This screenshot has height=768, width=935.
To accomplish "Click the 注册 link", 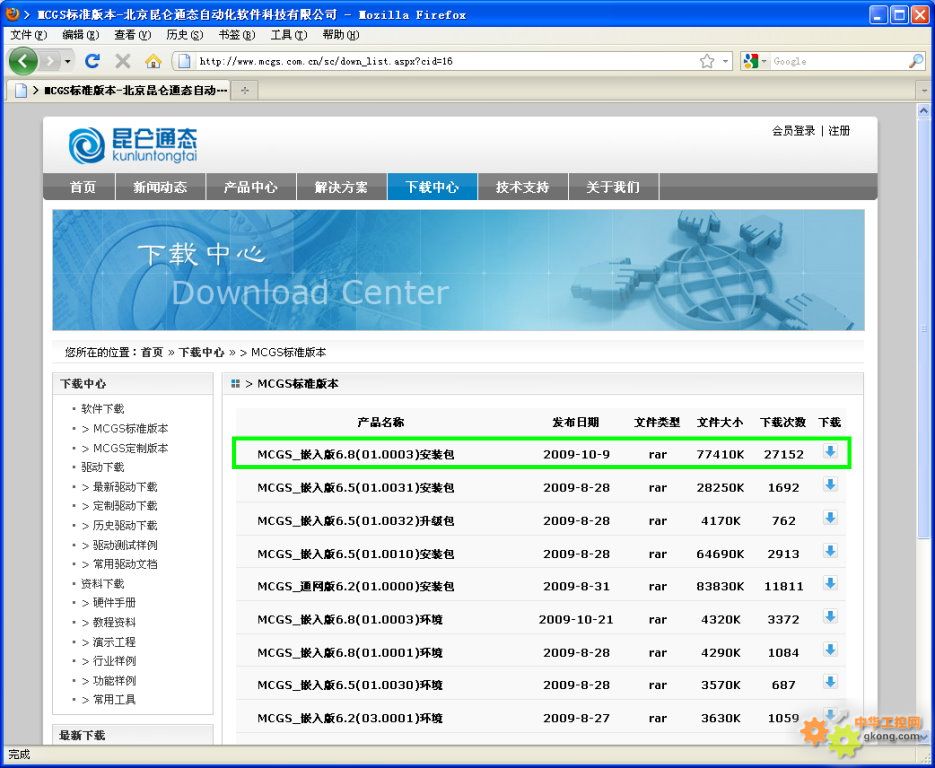I will coord(839,131).
